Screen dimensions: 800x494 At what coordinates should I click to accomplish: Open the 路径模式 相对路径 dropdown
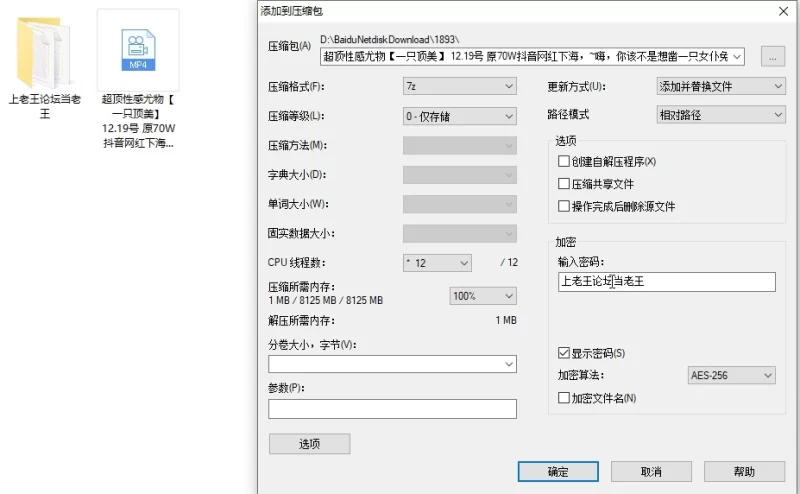pos(720,115)
